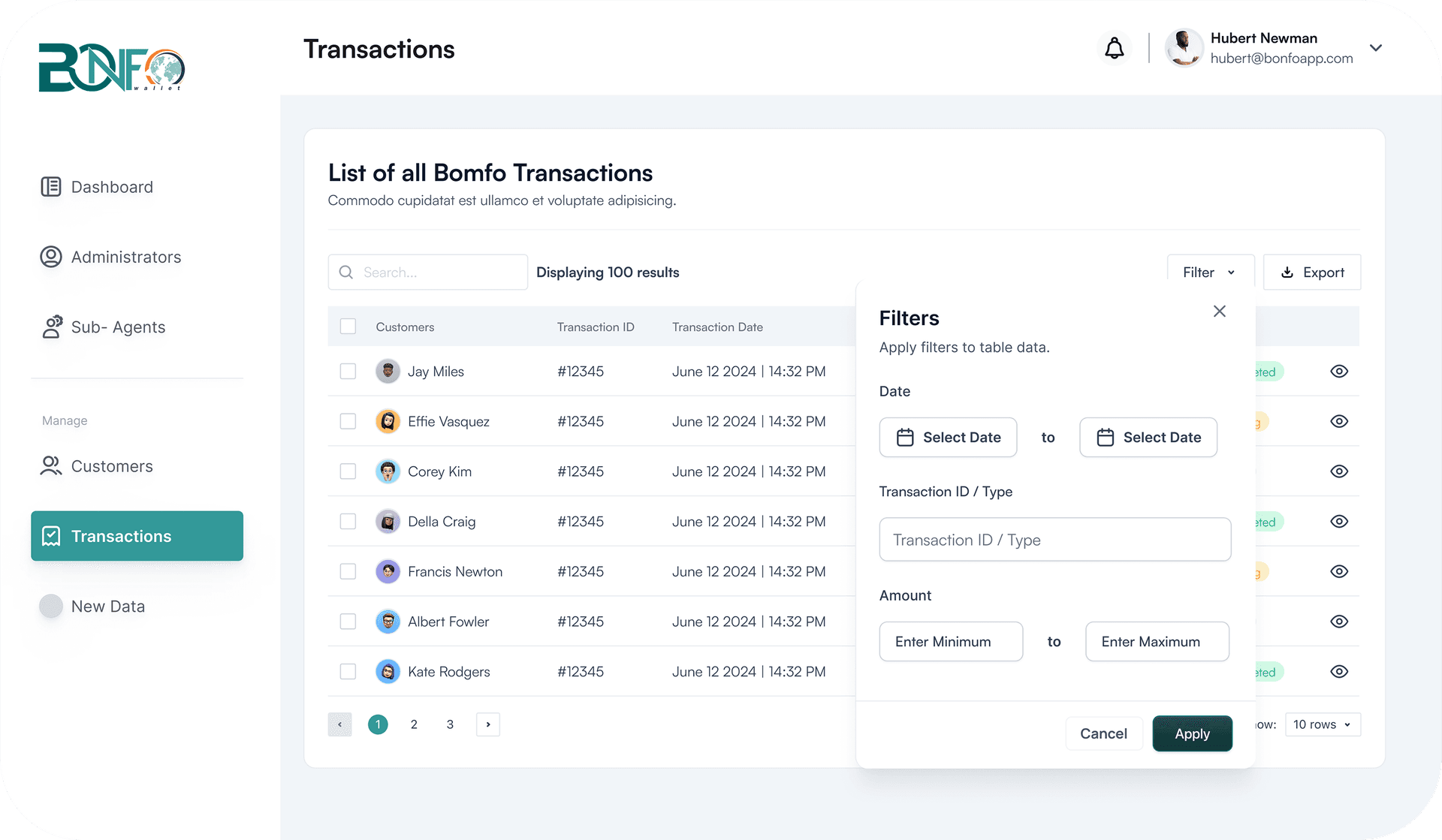Click the search magnifier icon
Image resolution: width=1442 pixels, height=840 pixels.
point(346,272)
